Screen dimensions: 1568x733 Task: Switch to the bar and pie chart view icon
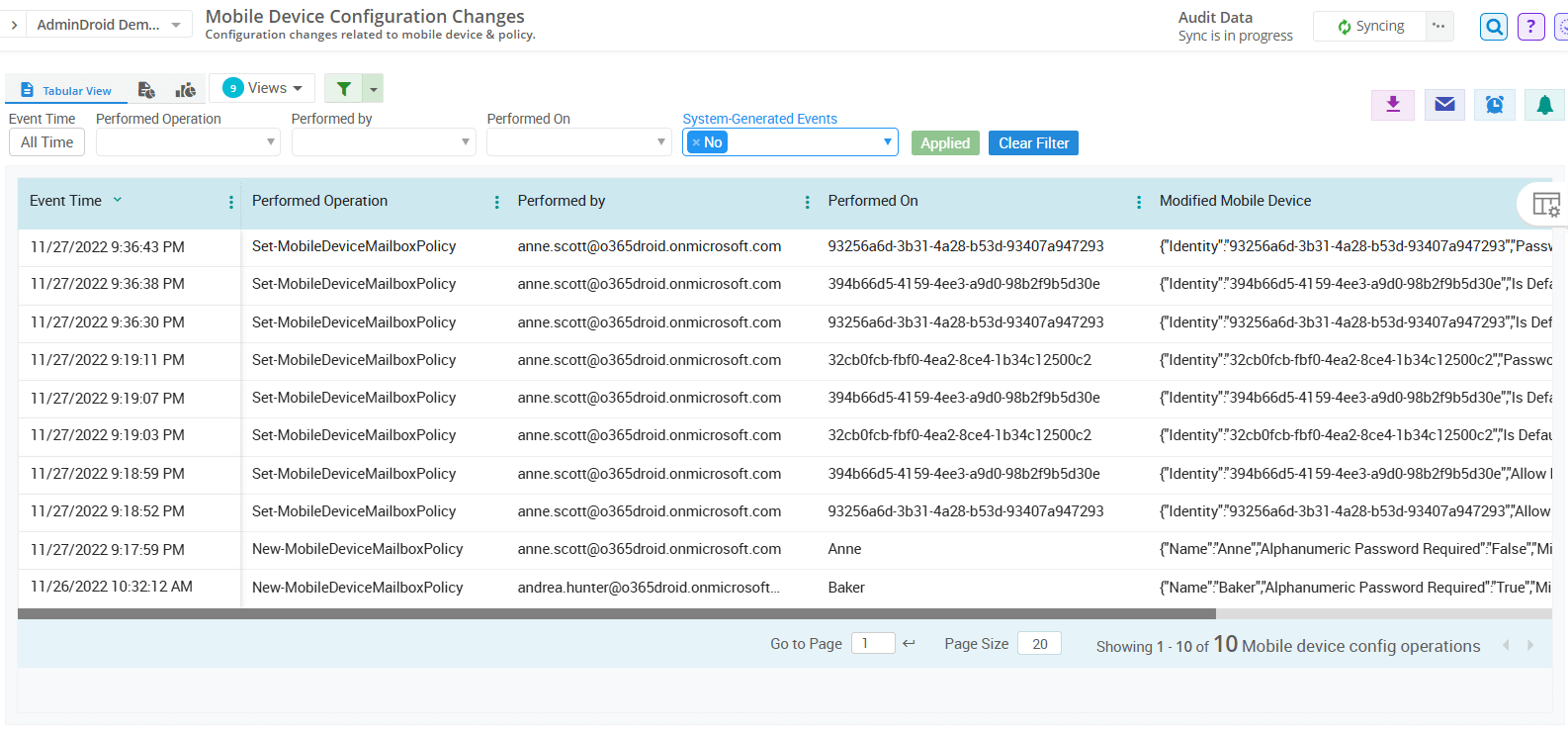185,90
